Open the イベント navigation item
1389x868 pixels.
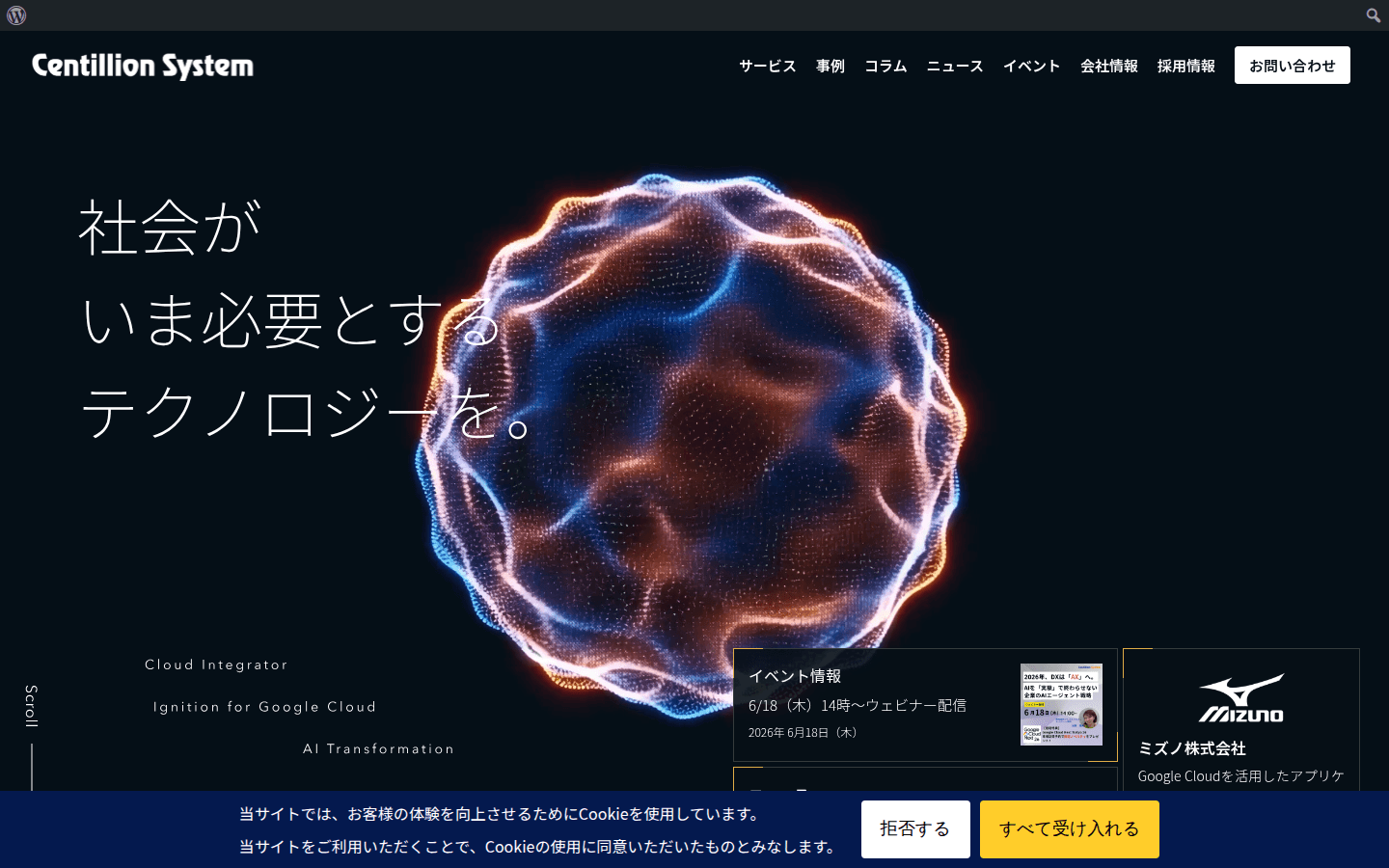pyautogui.click(x=1032, y=66)
